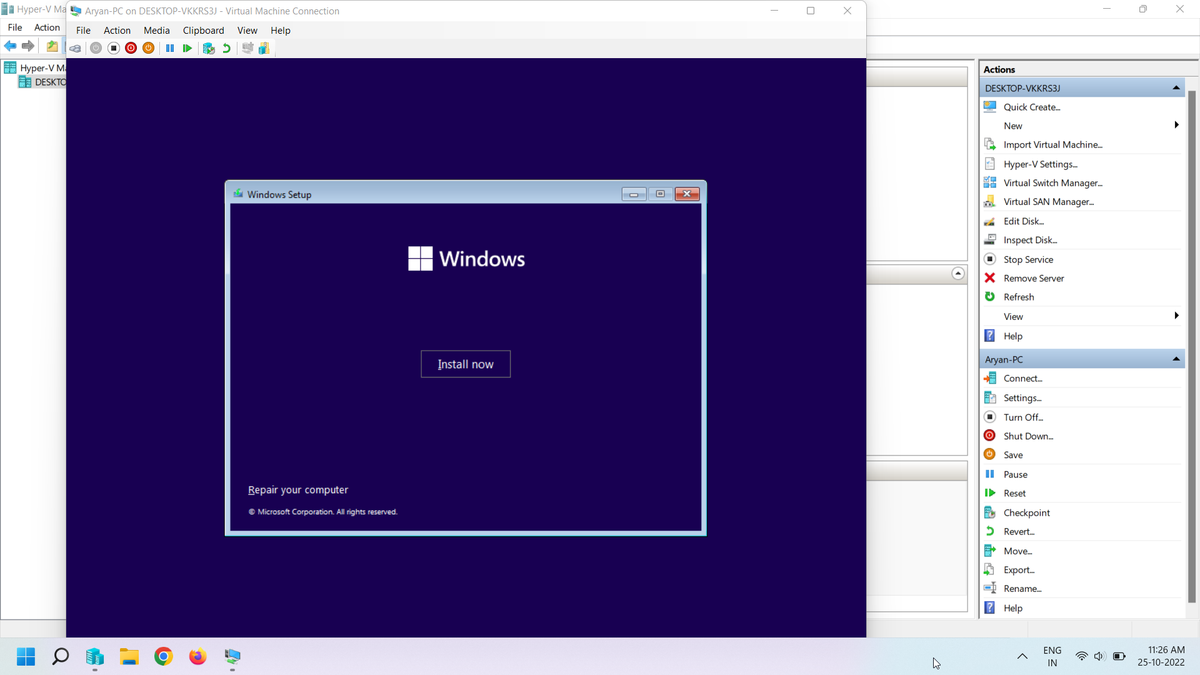Open File menu in Hyper-V Manager window
Screen dimensions: 1200x675
point(15,27)
